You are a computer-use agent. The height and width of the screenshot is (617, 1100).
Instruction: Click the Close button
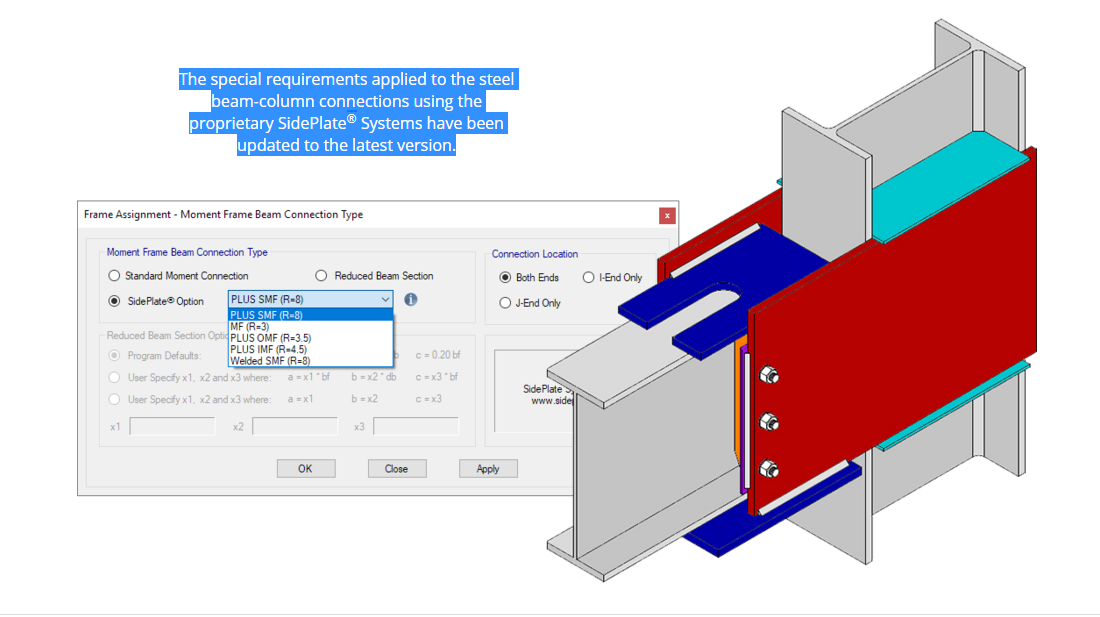(397, 468)
